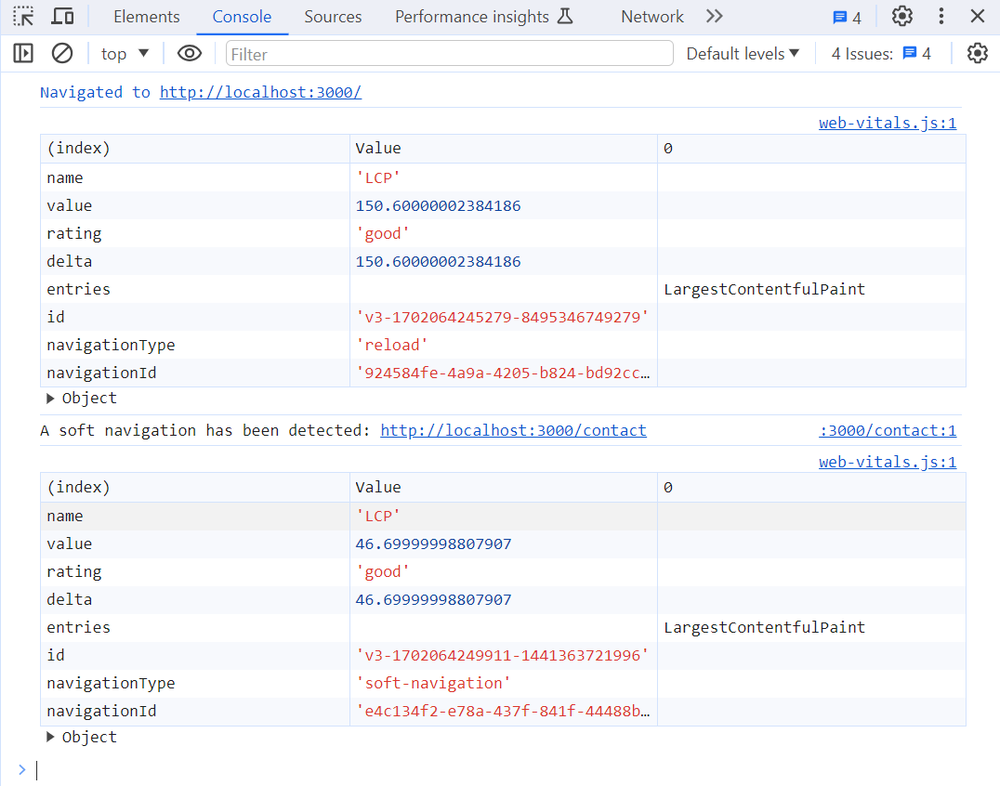Open DevTools settings gear

click(x=902, y=16)
